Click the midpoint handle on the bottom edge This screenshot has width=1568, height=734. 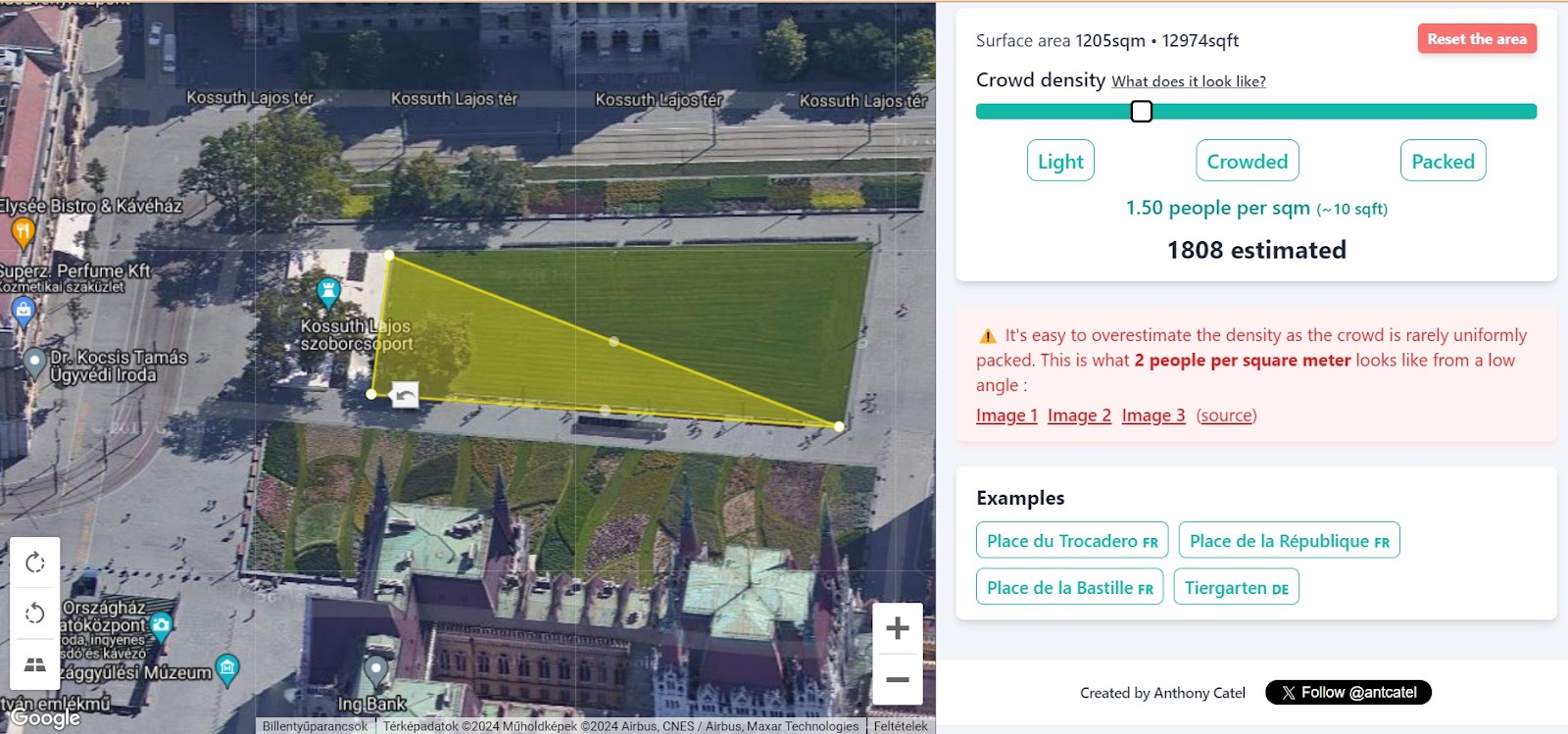click(x=605, y=411)
